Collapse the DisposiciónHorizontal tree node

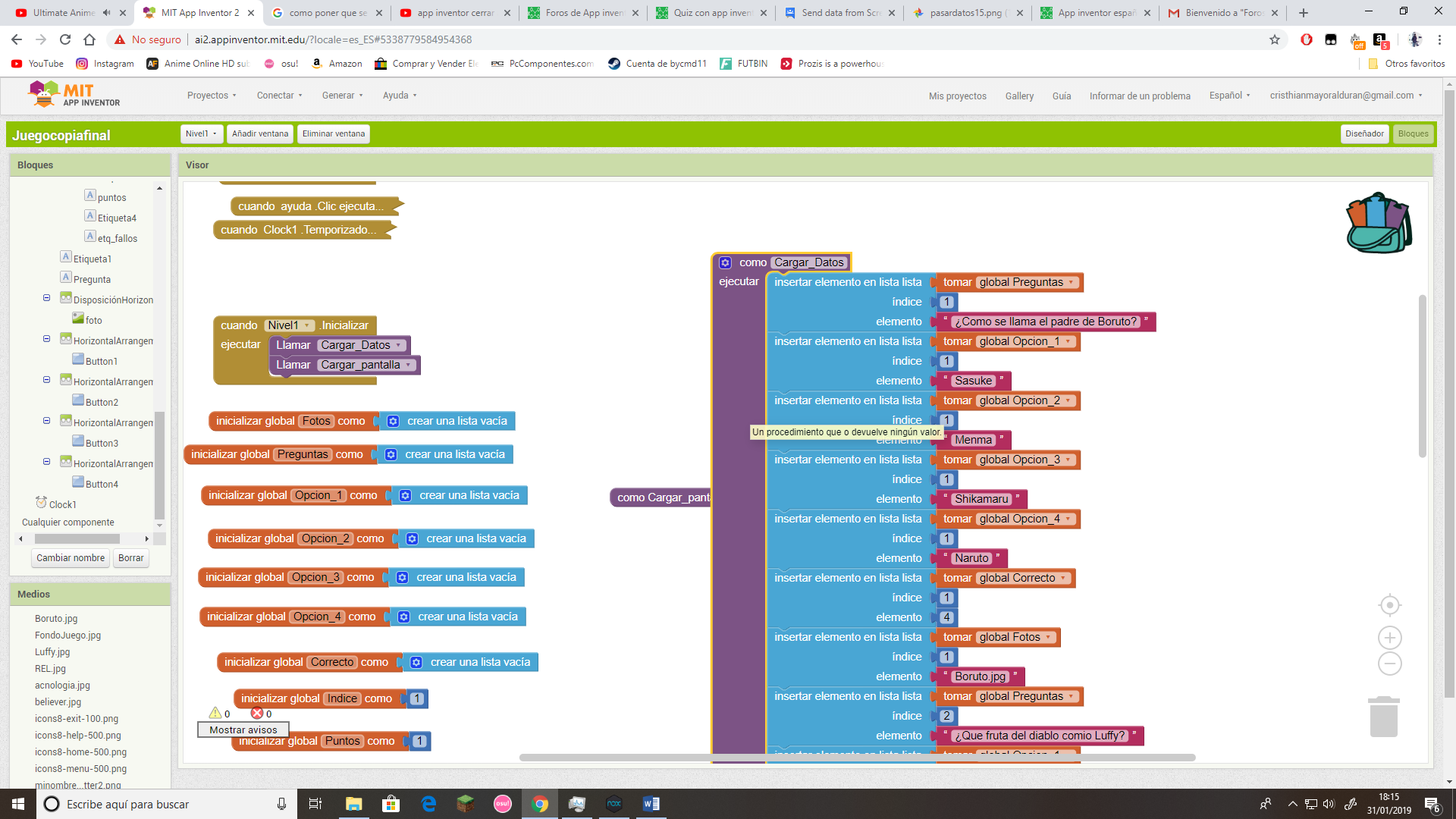click(46, 299)
